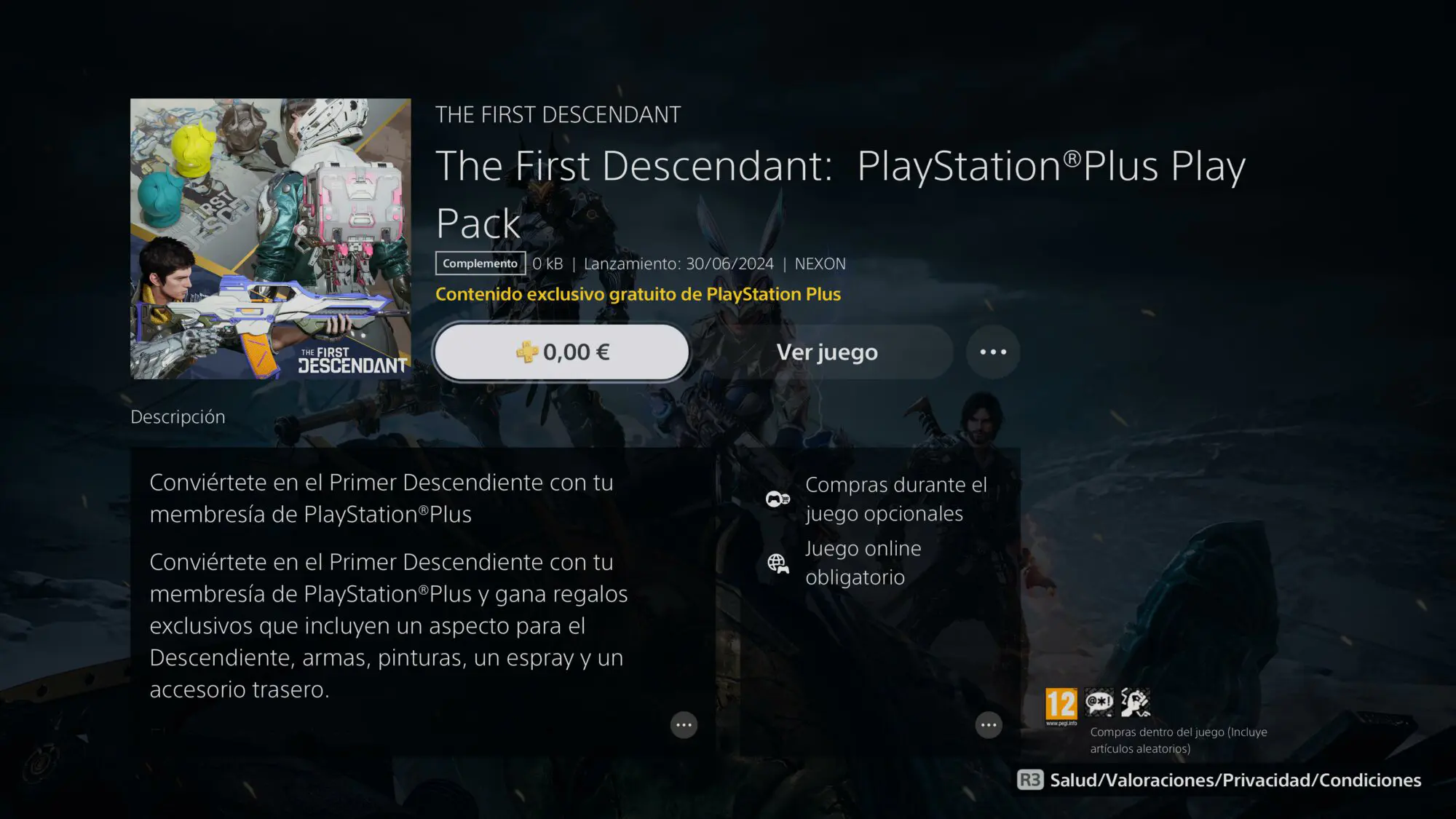1456x819 pixels.
Task: Click the Complemento content type badge
Action: [x=480, y=264]
